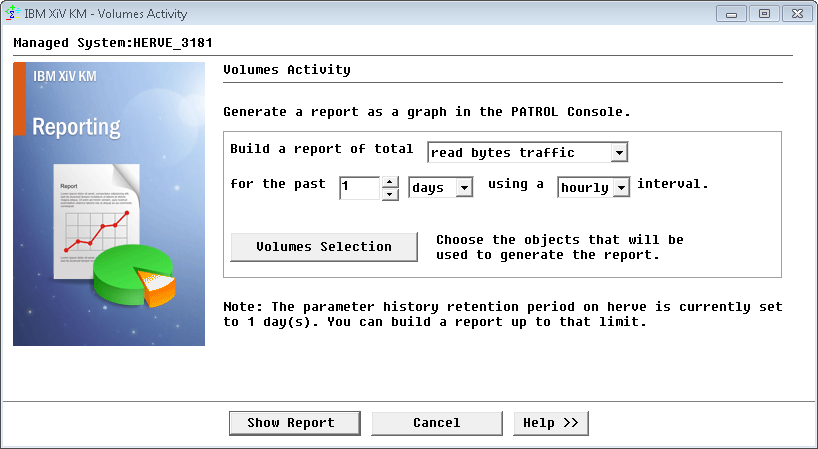The height and width of the screenshot is (449, 818).
Task: Click the note about retention period
Action: click(503, 314)
